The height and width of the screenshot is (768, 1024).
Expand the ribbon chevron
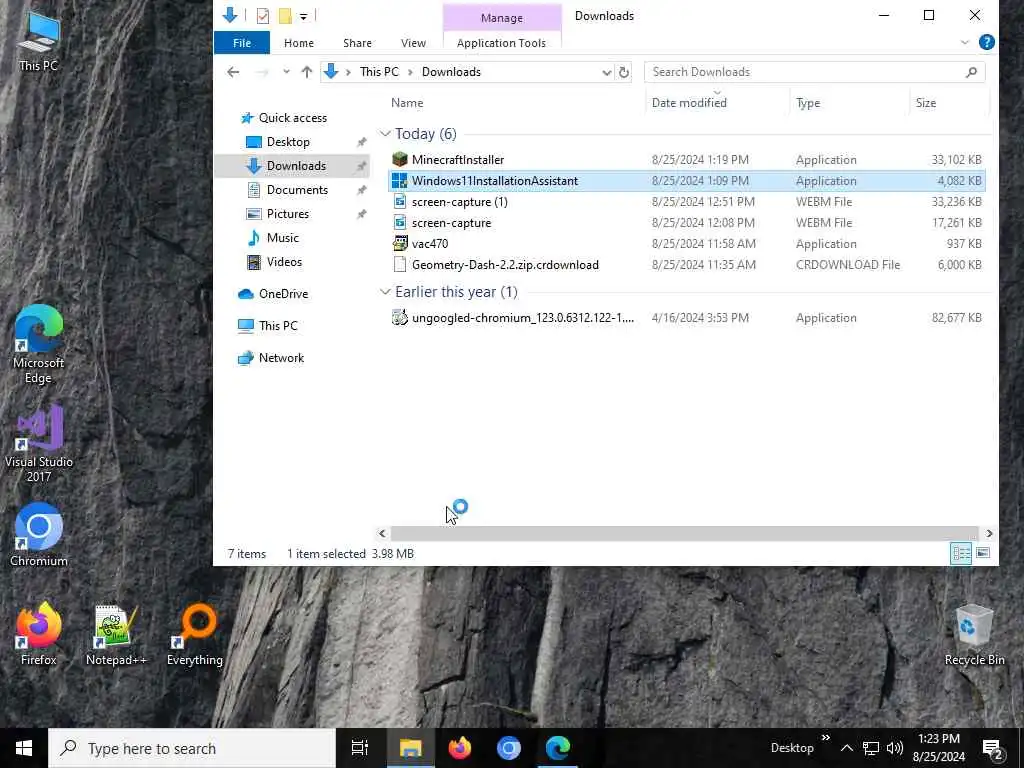pyautogui.click(x=965, y=42)
